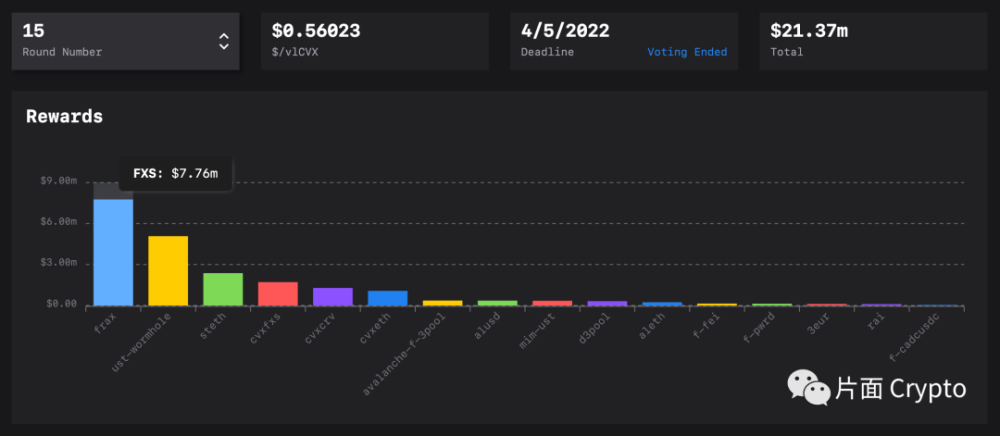1000x436 pixels.
Task: Click the $6.00m y-axis label
Action: (58, 222)
